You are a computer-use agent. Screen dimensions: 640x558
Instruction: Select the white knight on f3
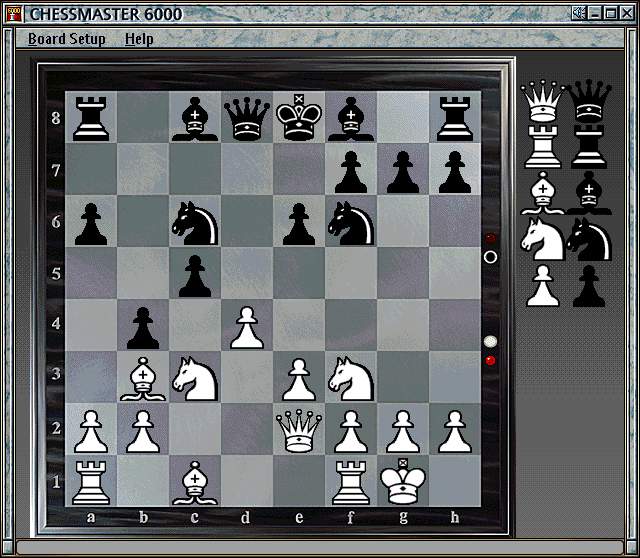pos(351,379)
